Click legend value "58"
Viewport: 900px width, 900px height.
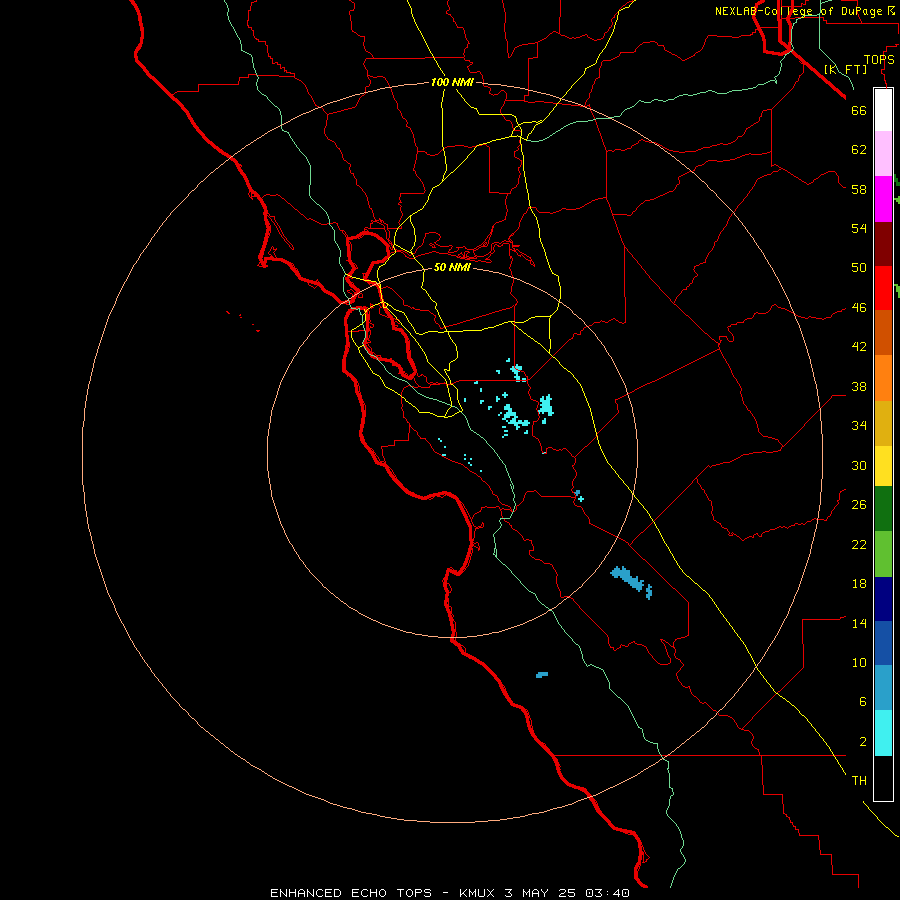(x=859, y=189)
